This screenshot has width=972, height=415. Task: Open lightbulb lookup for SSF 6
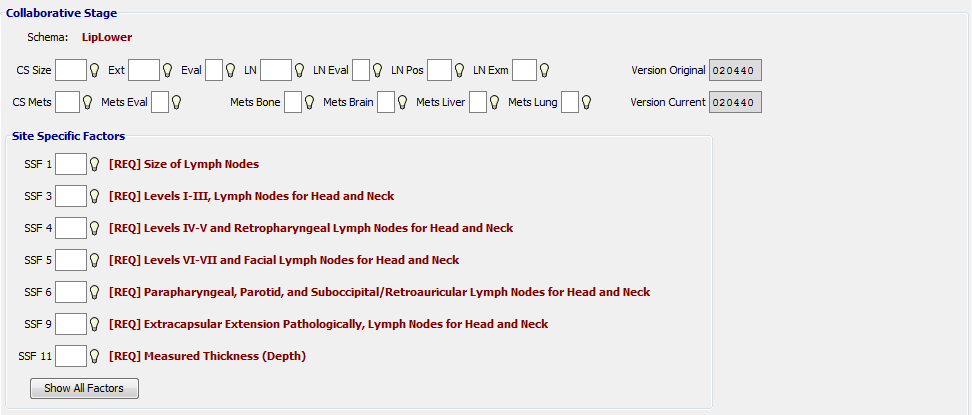95,292
